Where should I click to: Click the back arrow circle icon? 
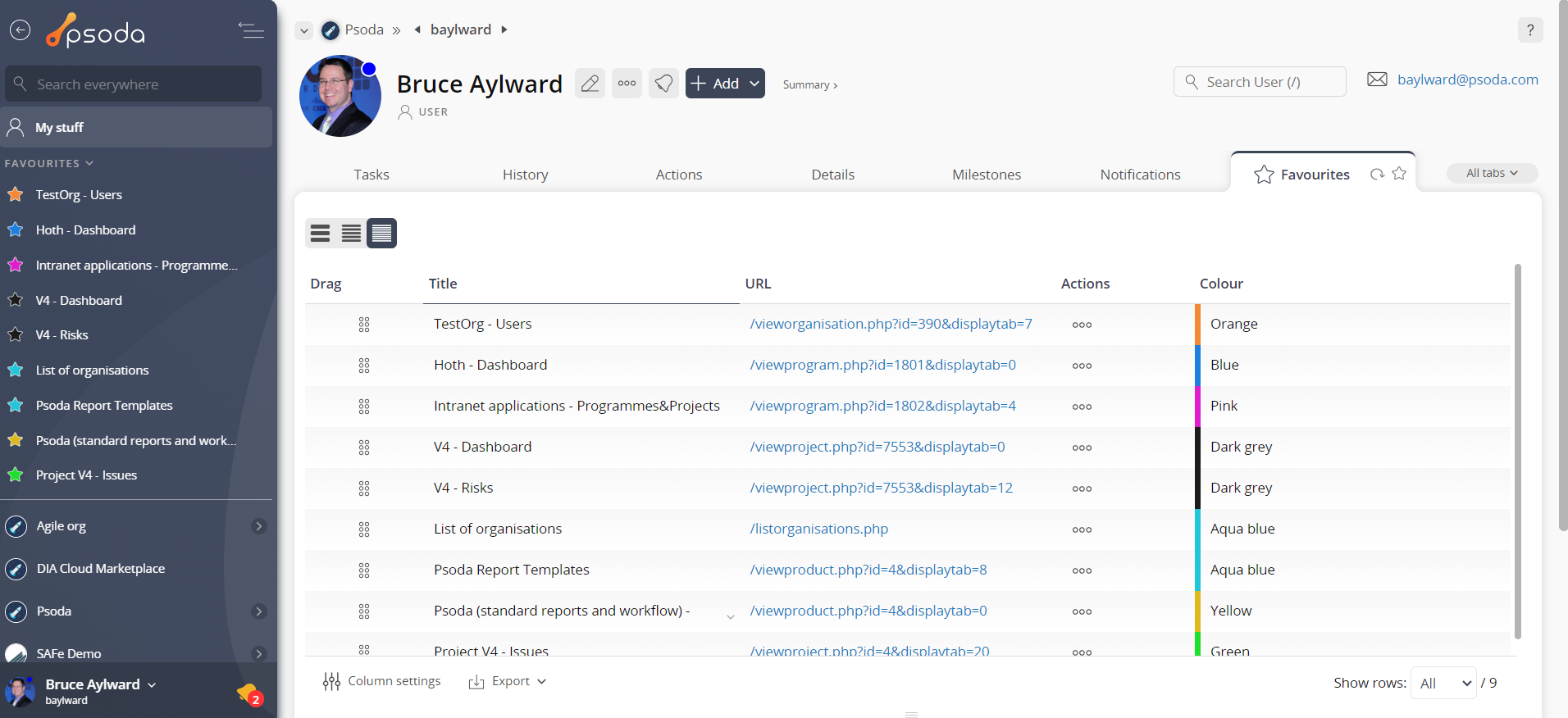pos(20,30)
